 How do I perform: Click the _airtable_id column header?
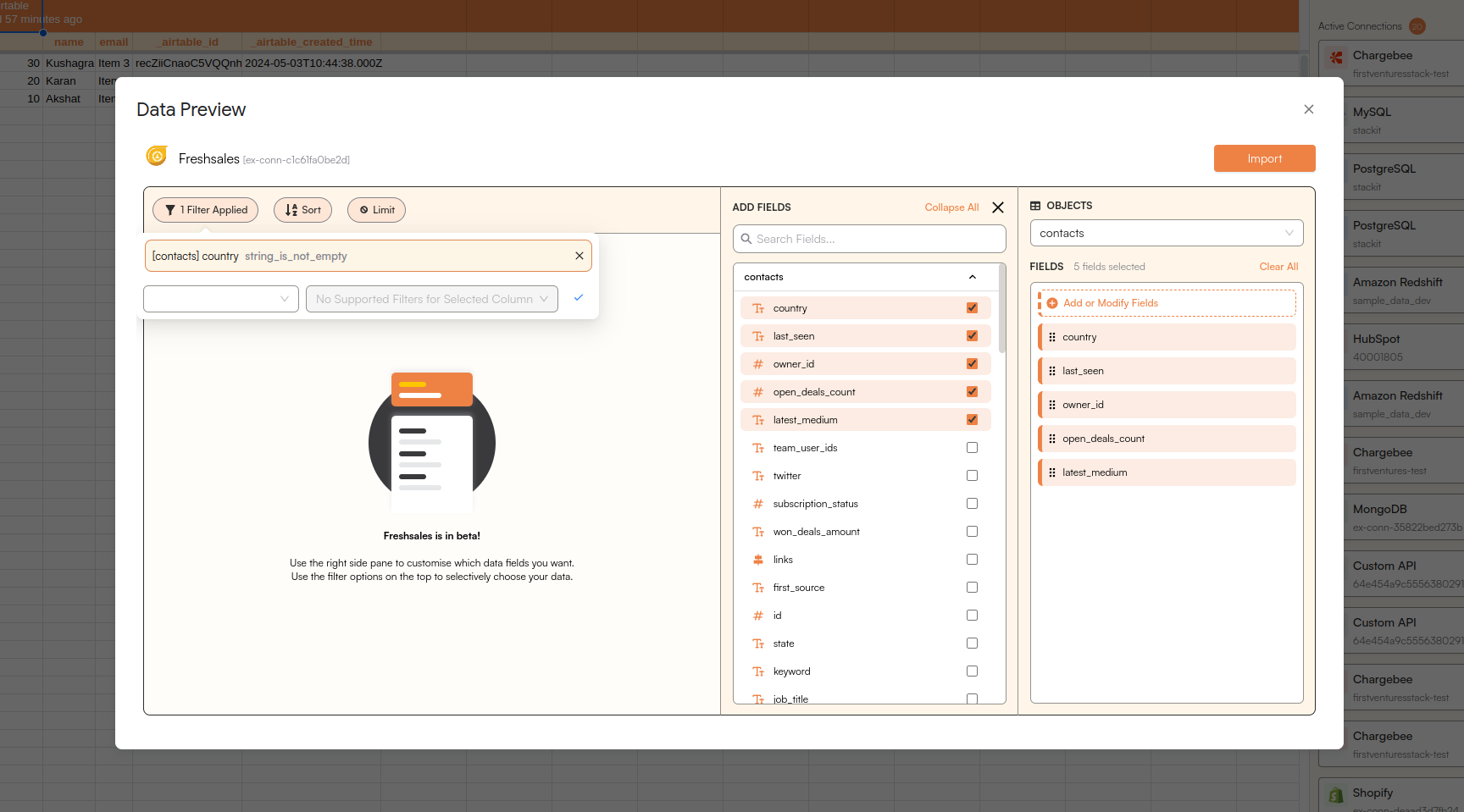point(187,41)
